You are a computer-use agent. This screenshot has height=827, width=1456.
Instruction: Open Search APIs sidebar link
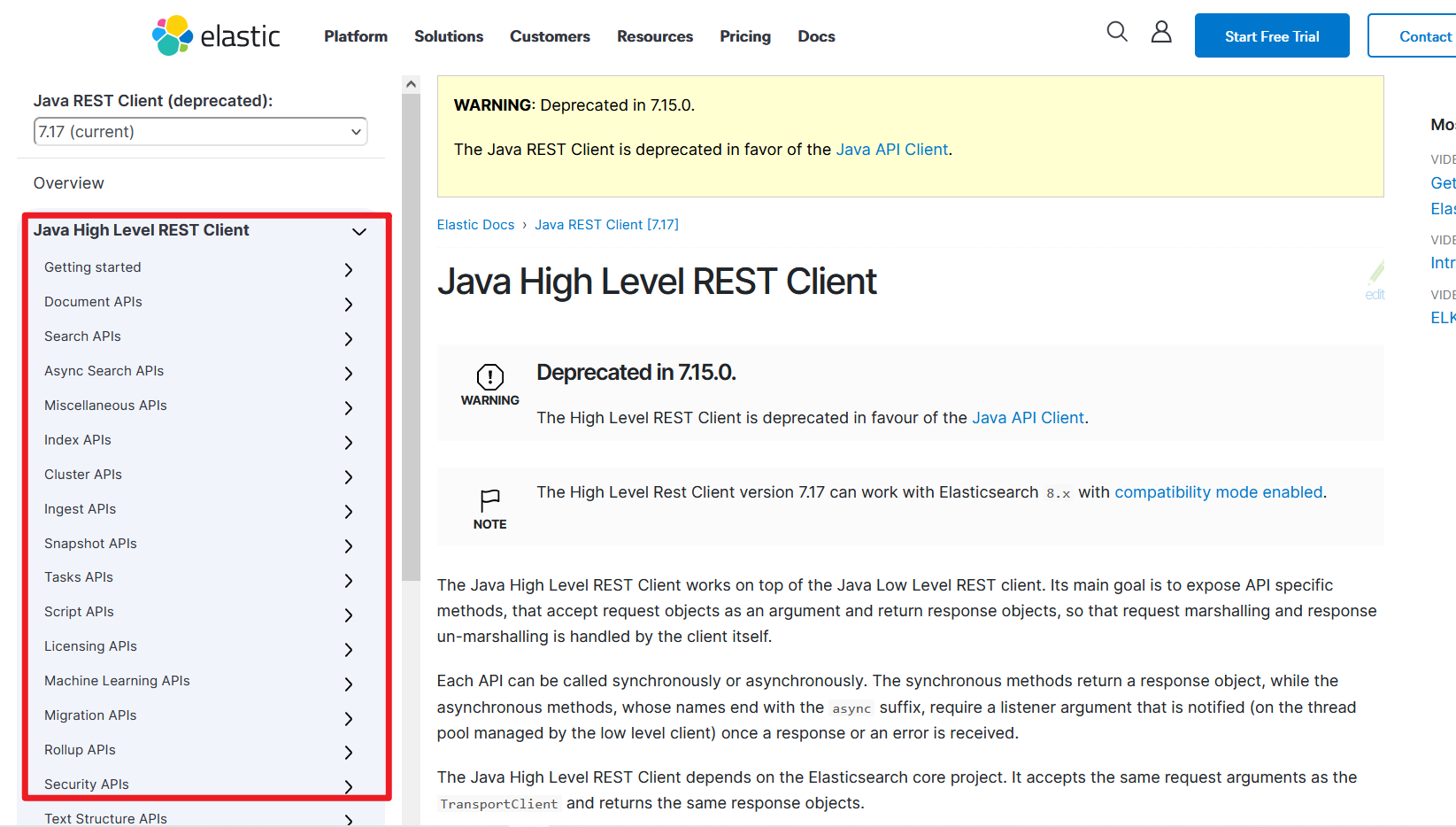pyautogui.click(x=82, y=336)
